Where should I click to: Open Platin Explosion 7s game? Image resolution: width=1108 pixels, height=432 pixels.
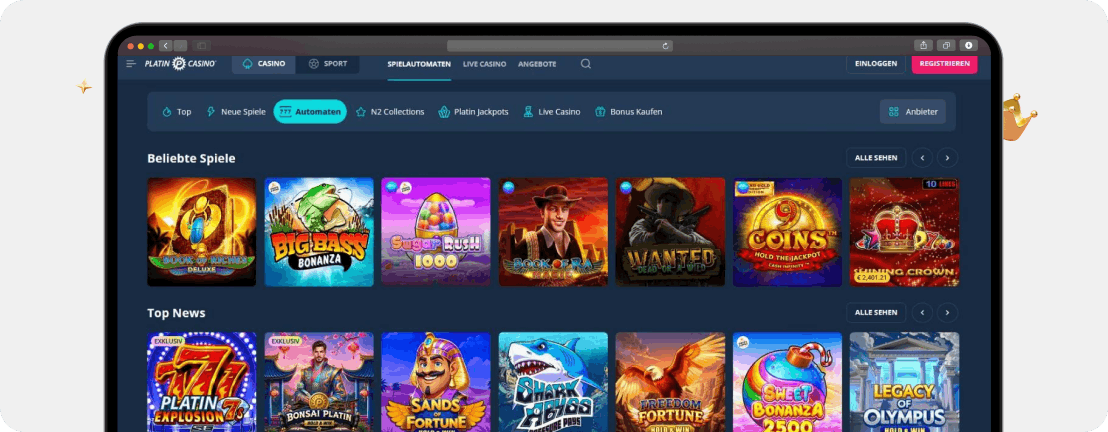tap(202, 382)
